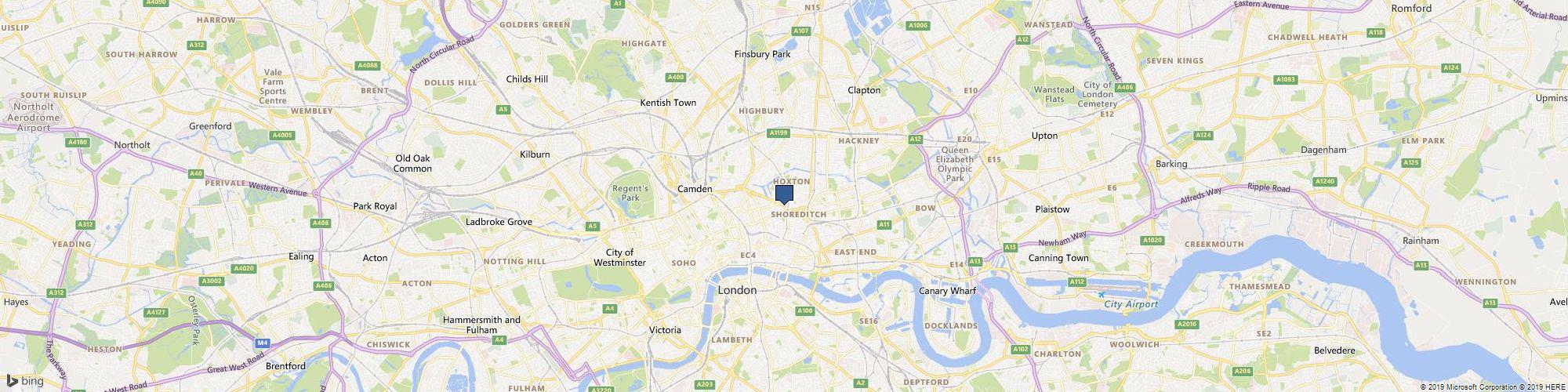Click the A1020 road marker

coord(1152,240)
